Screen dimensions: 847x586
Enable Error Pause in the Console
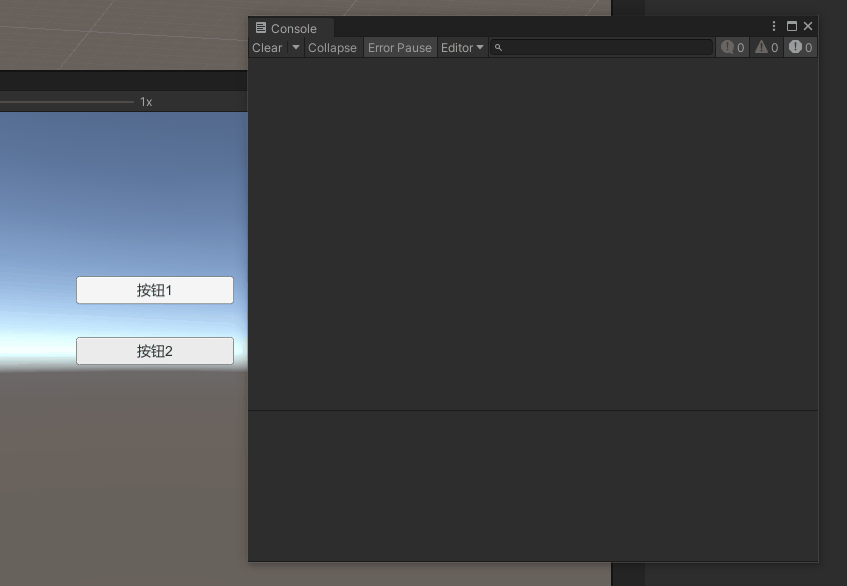click(399, 47)
